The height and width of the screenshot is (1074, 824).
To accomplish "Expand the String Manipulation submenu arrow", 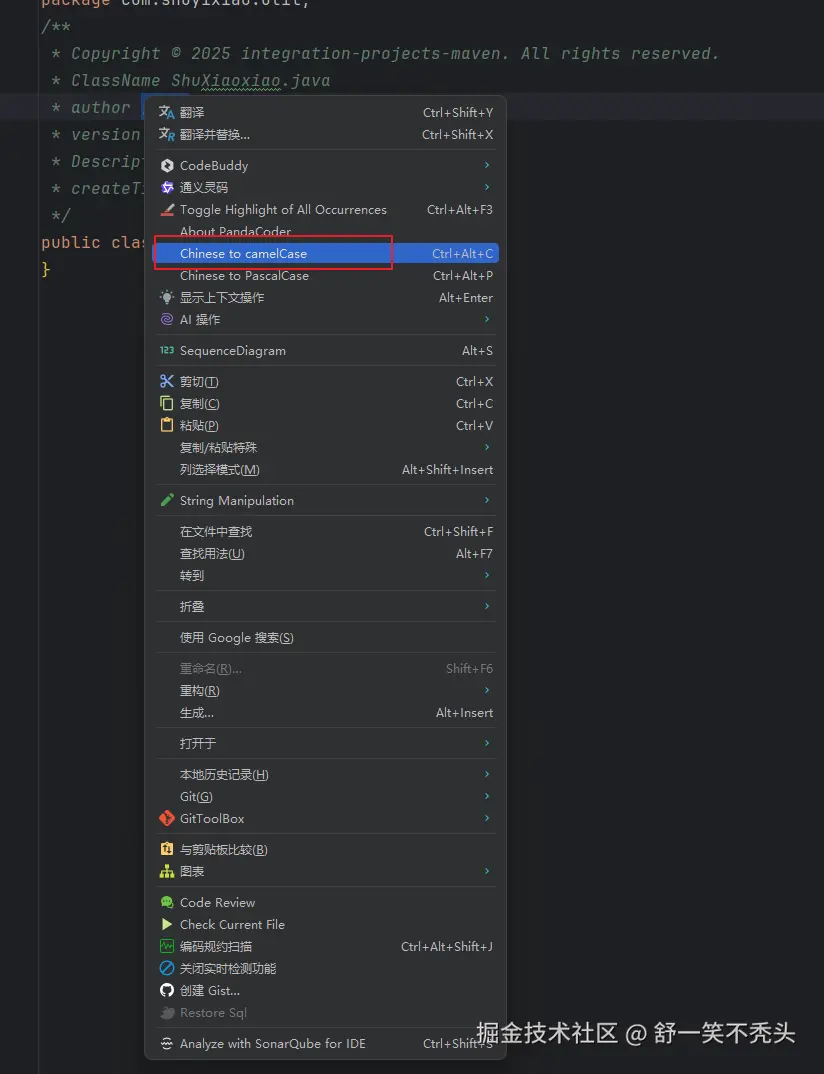I will tap(487, 501).
